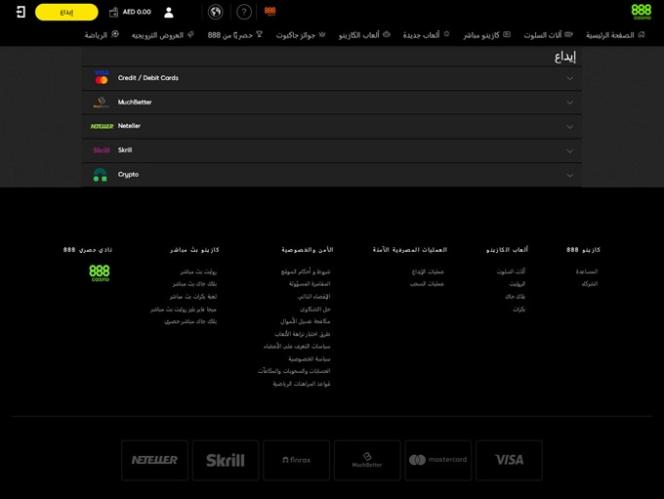This screenshot has width=664, height=499.
Task: Click the green 888 casino footer logo
Action: 100,273
